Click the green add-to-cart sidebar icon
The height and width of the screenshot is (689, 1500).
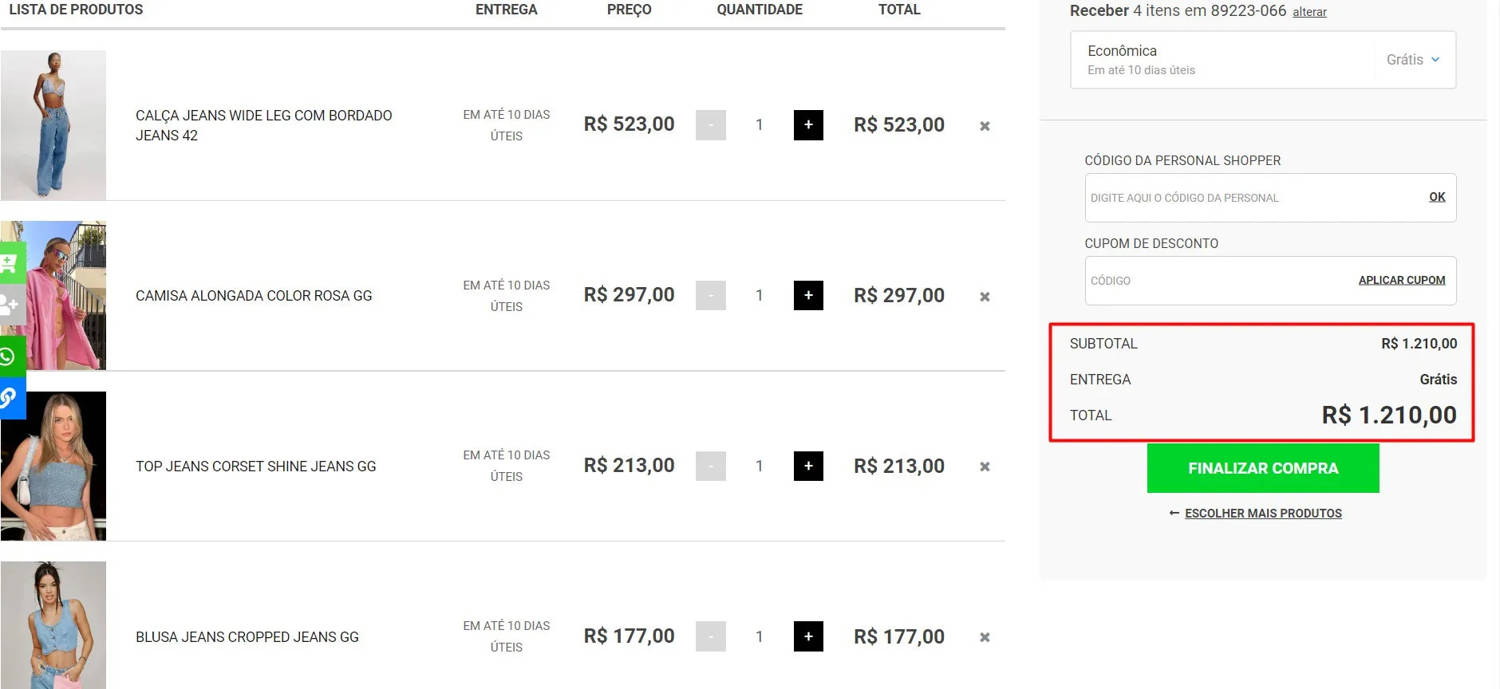click(x=11, y=263)
